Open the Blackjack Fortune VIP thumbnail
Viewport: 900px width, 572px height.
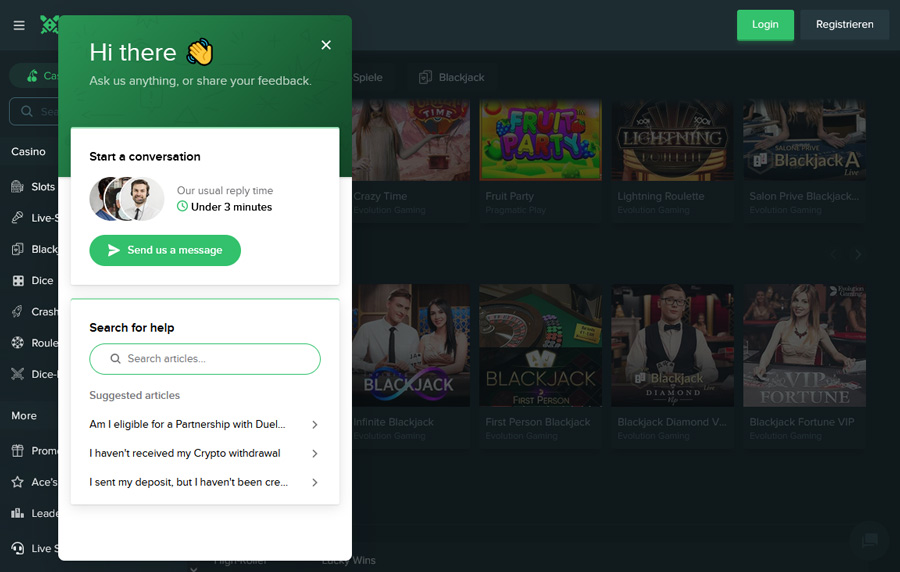tap(804, 345)
